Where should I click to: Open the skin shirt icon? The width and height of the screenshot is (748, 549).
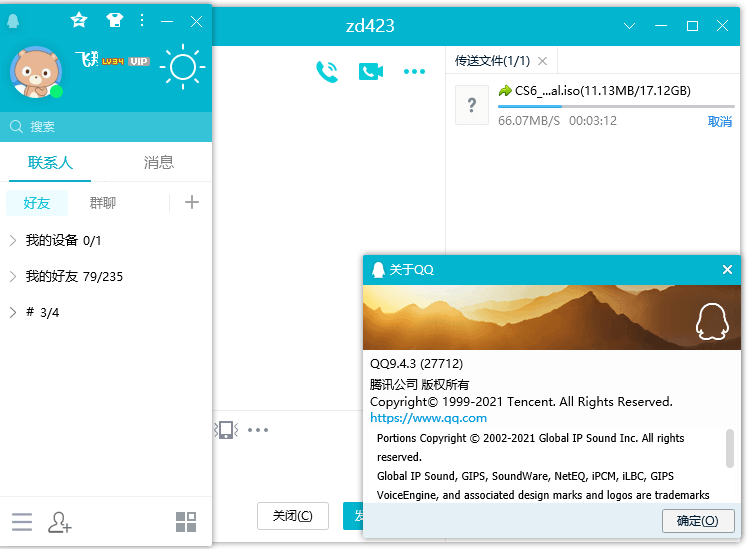tap(114, 20)
